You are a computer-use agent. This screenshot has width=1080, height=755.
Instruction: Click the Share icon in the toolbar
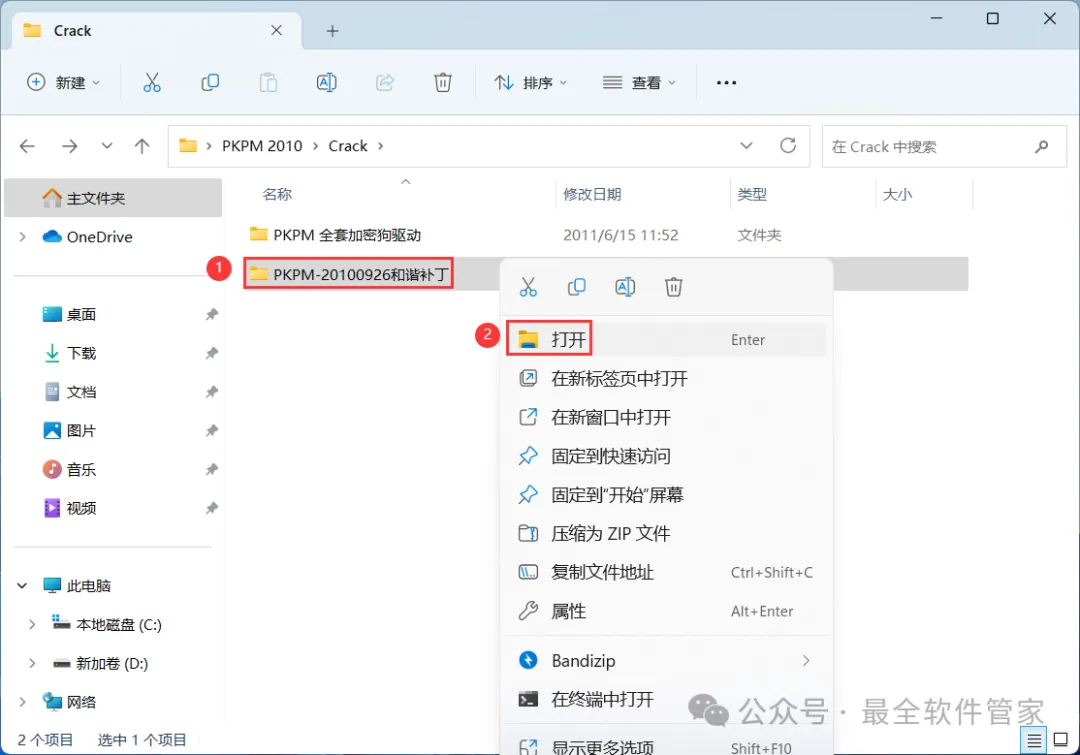click(x=384, y=83)
